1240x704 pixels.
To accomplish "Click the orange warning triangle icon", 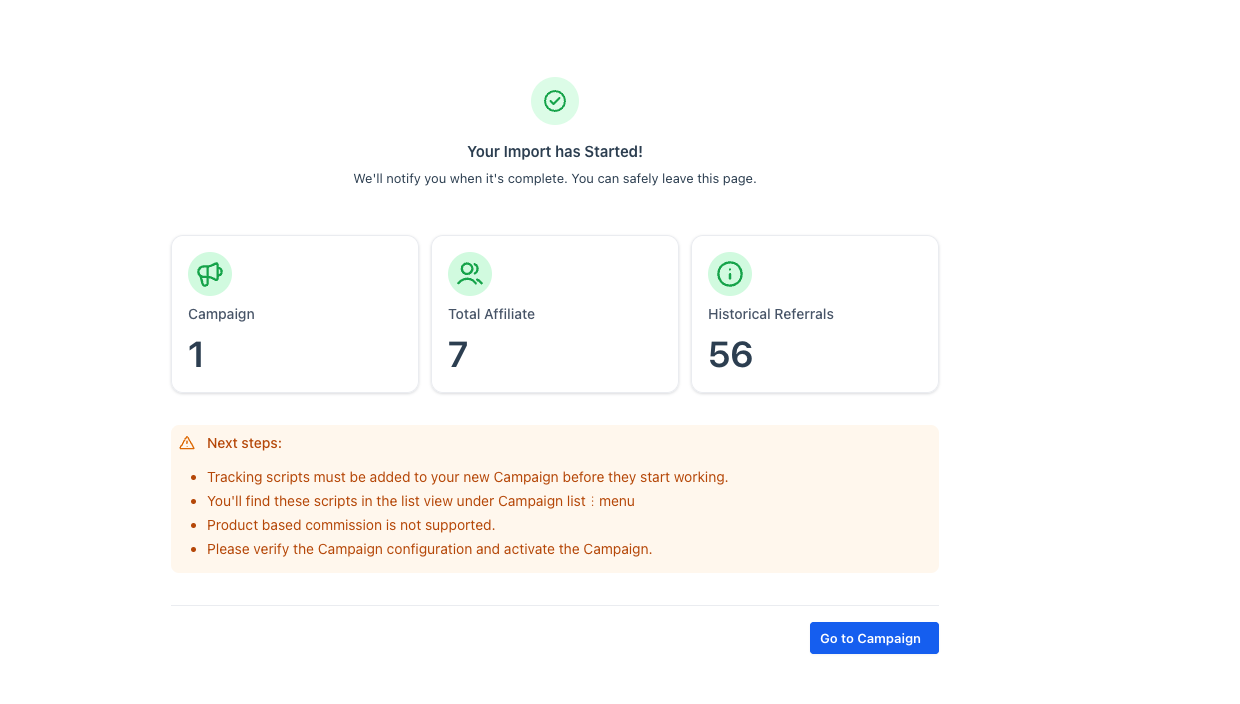I will [x=187, y=443].
